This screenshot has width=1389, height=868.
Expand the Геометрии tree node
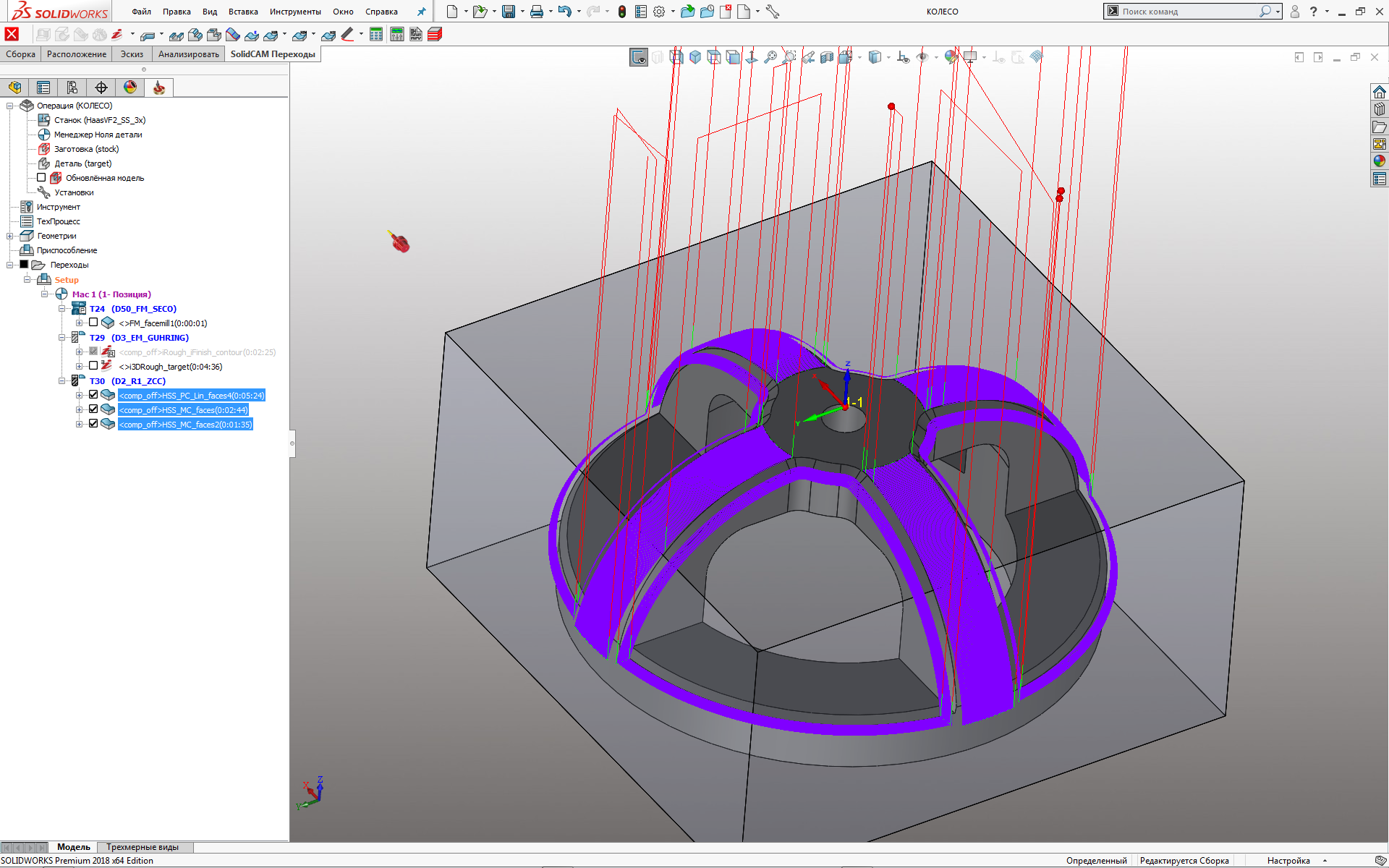pyautogui.click(x=9, y=236)
